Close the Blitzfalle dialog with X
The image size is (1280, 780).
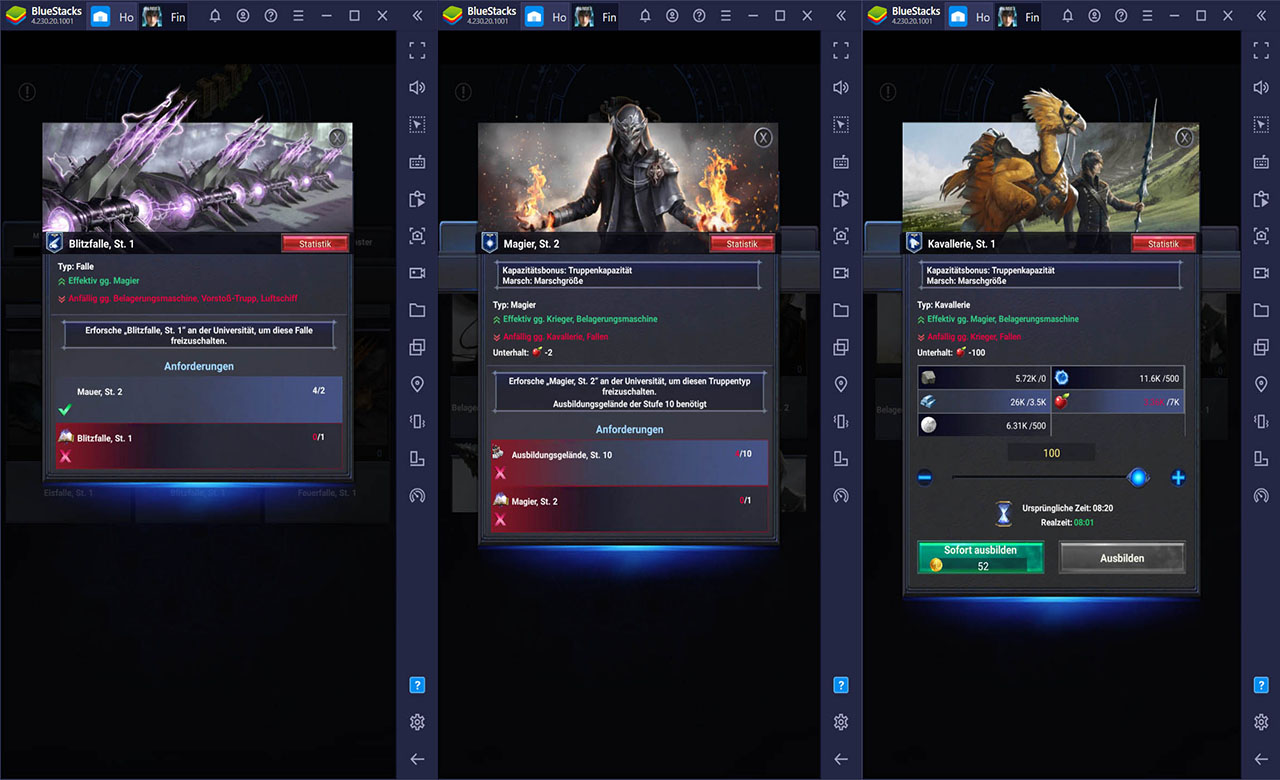[x=339, y=138]
